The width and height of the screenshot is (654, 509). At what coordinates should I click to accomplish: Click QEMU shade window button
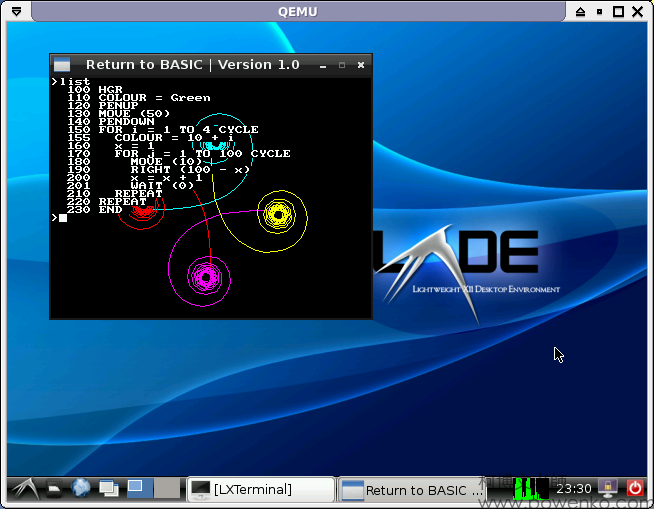click(580, 12)
